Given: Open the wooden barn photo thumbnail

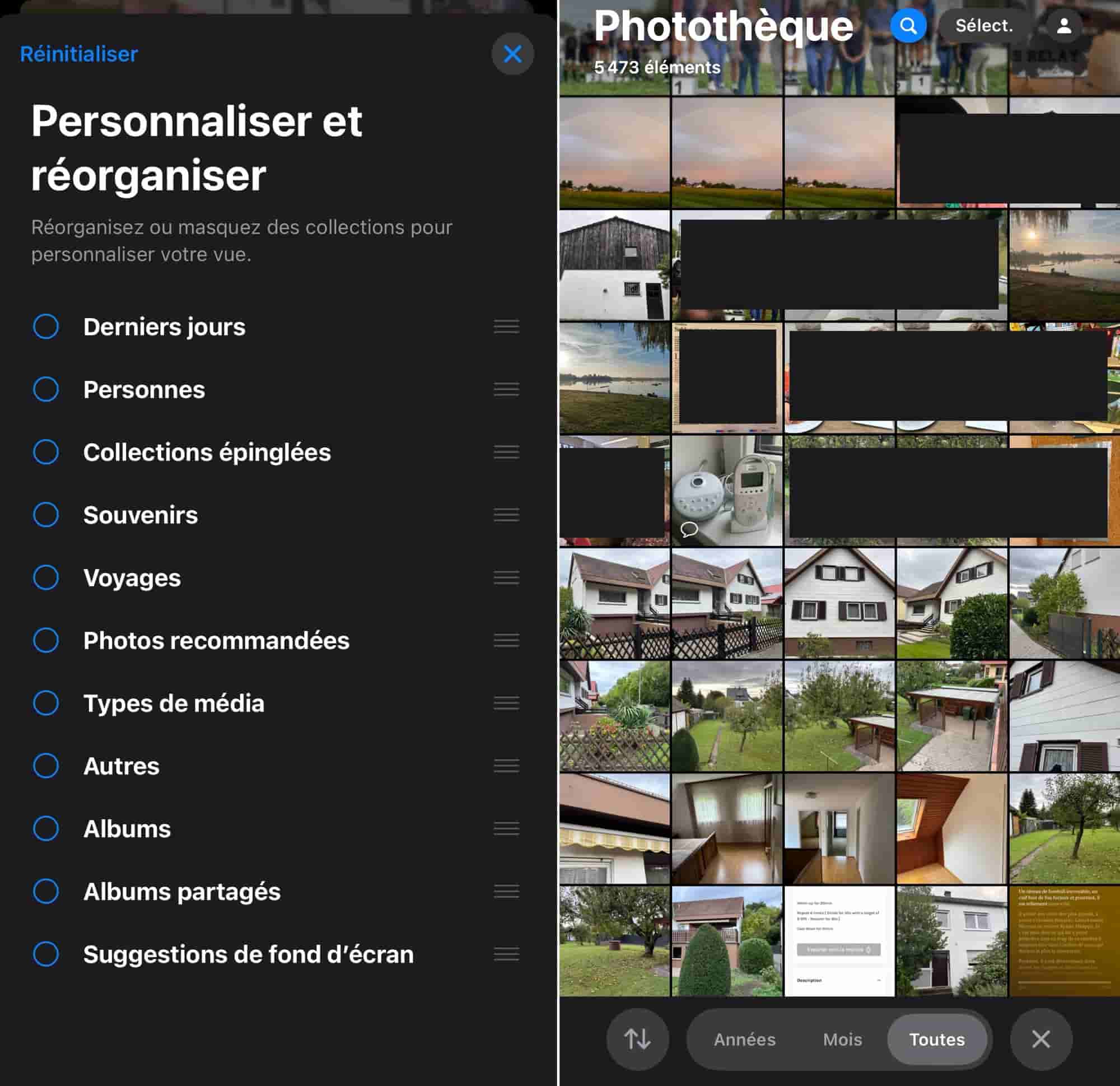Looking at the screenshot, I should click(614, 265).
